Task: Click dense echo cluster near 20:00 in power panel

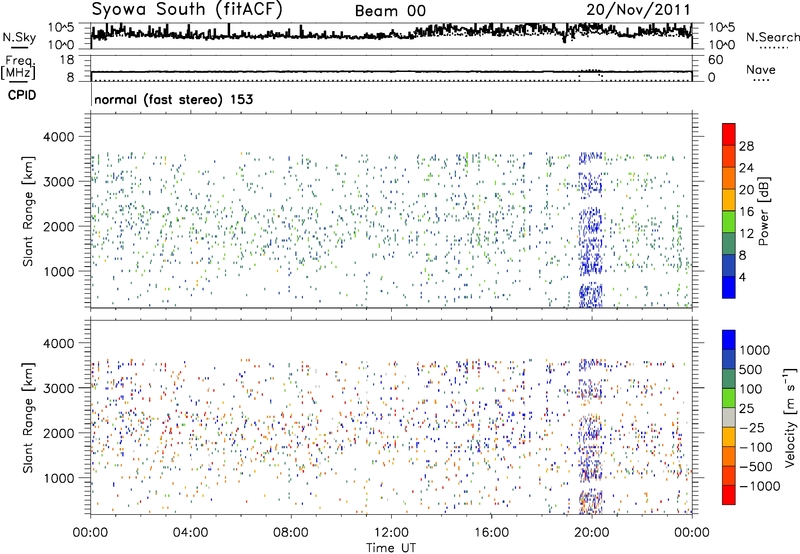Action: [591, 230]
